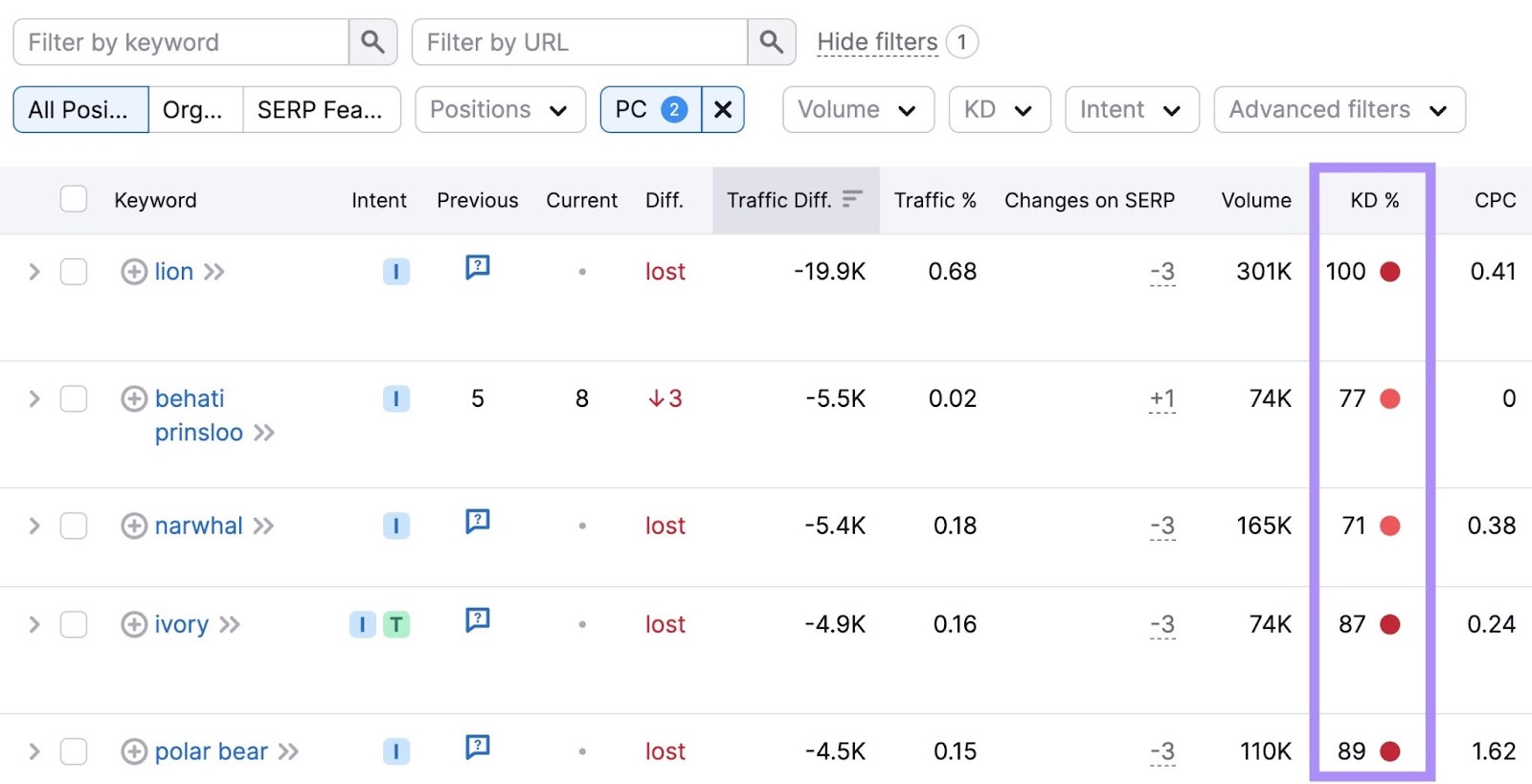Expand the ivory row details
This screenshot has height=784, width=1532.
34,624
